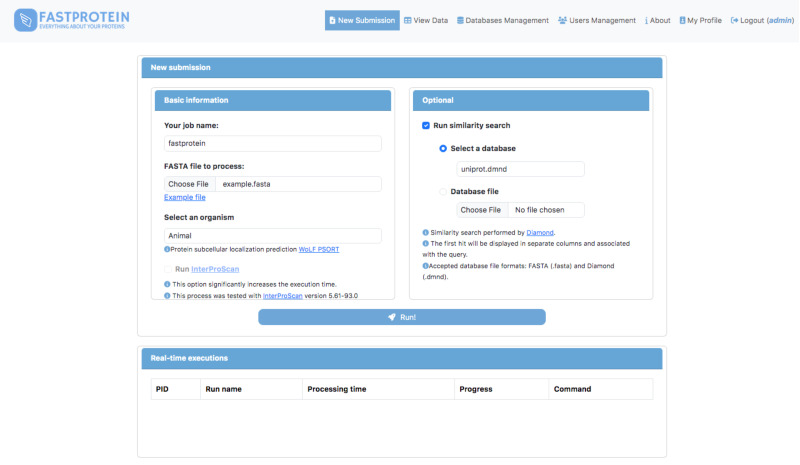Open the New Submission tab

(362, 20)
